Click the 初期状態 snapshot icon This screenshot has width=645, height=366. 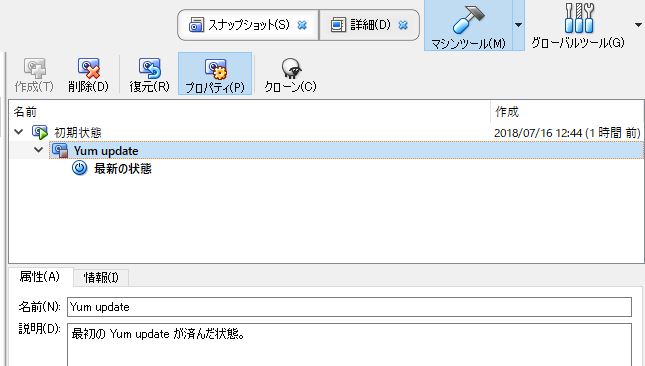point(40,132)
